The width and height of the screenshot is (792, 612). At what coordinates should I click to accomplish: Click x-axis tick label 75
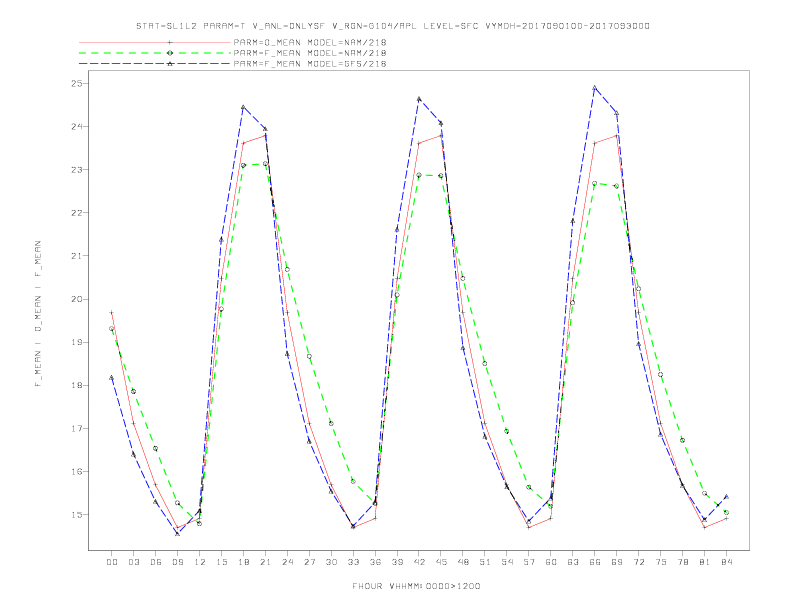661,562
